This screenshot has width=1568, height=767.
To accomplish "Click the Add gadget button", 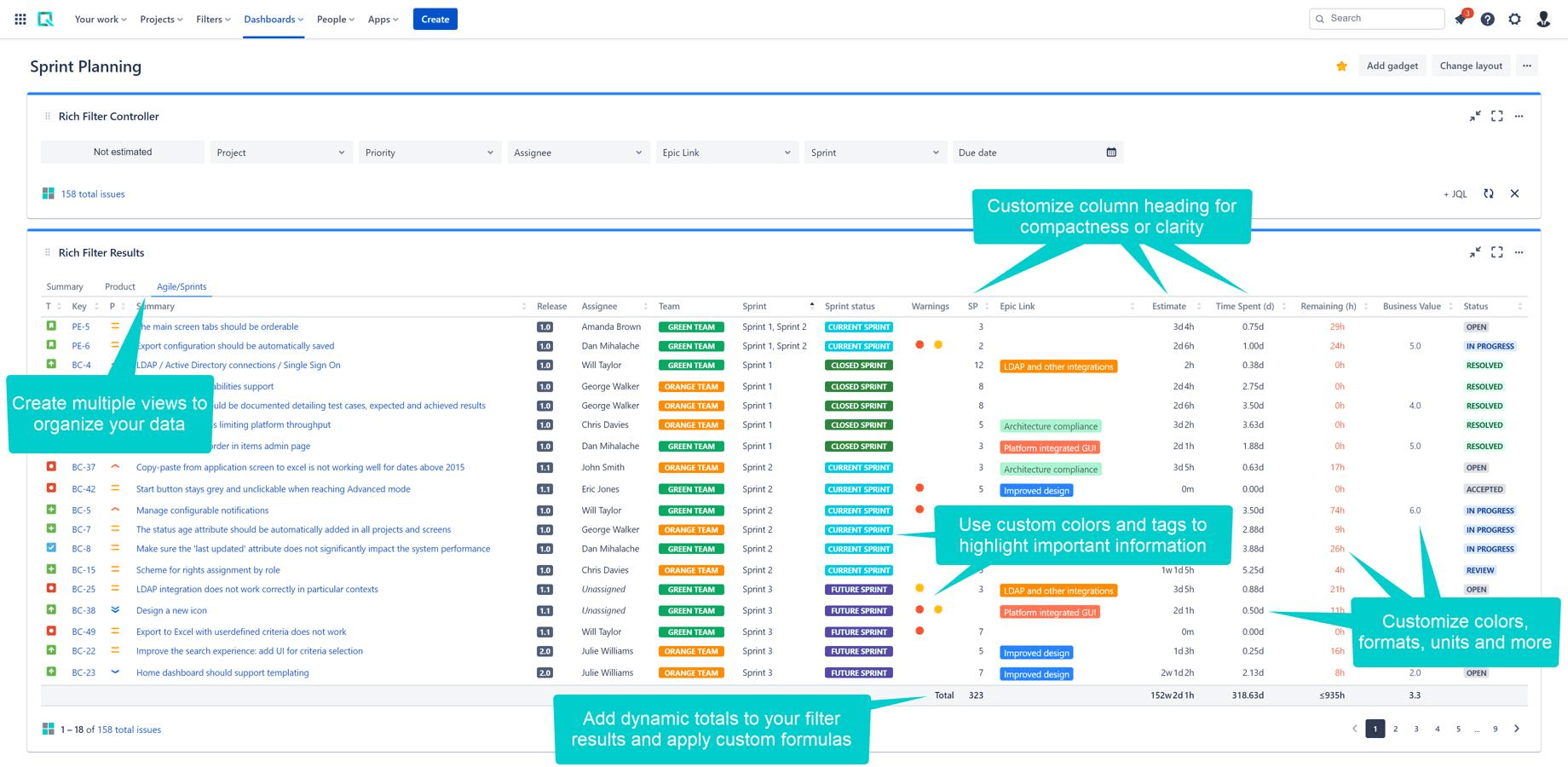I will pyautogui.click(x=1392, y=66).
